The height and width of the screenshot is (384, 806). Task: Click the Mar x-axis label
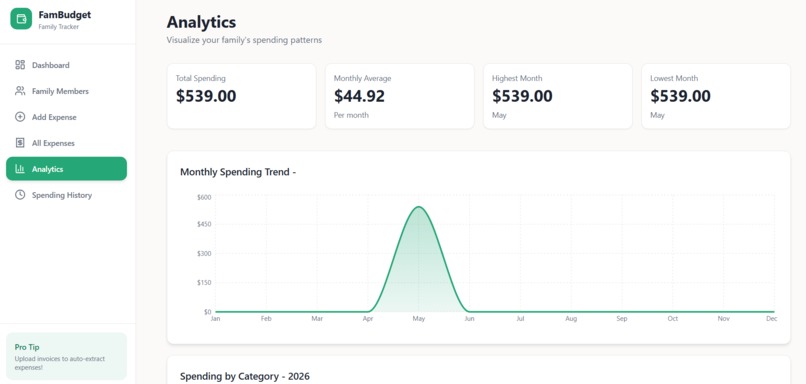(317, 319)
